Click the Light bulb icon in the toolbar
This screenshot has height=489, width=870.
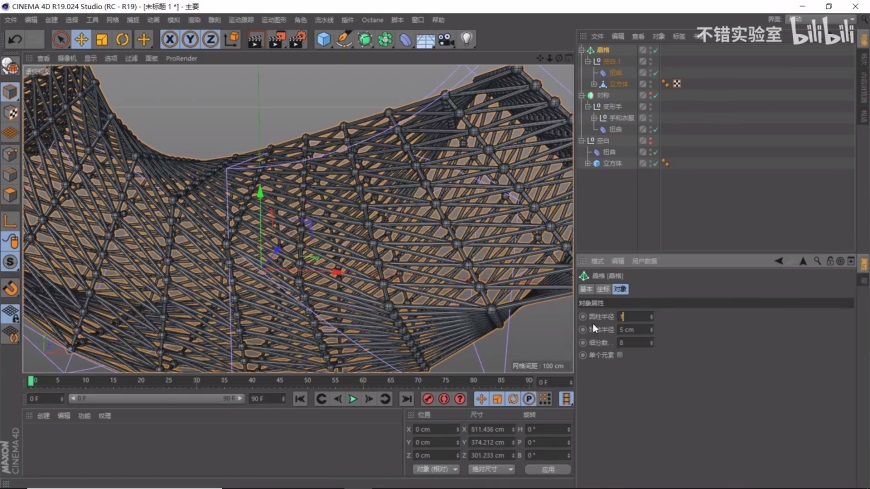pos(466,39)
